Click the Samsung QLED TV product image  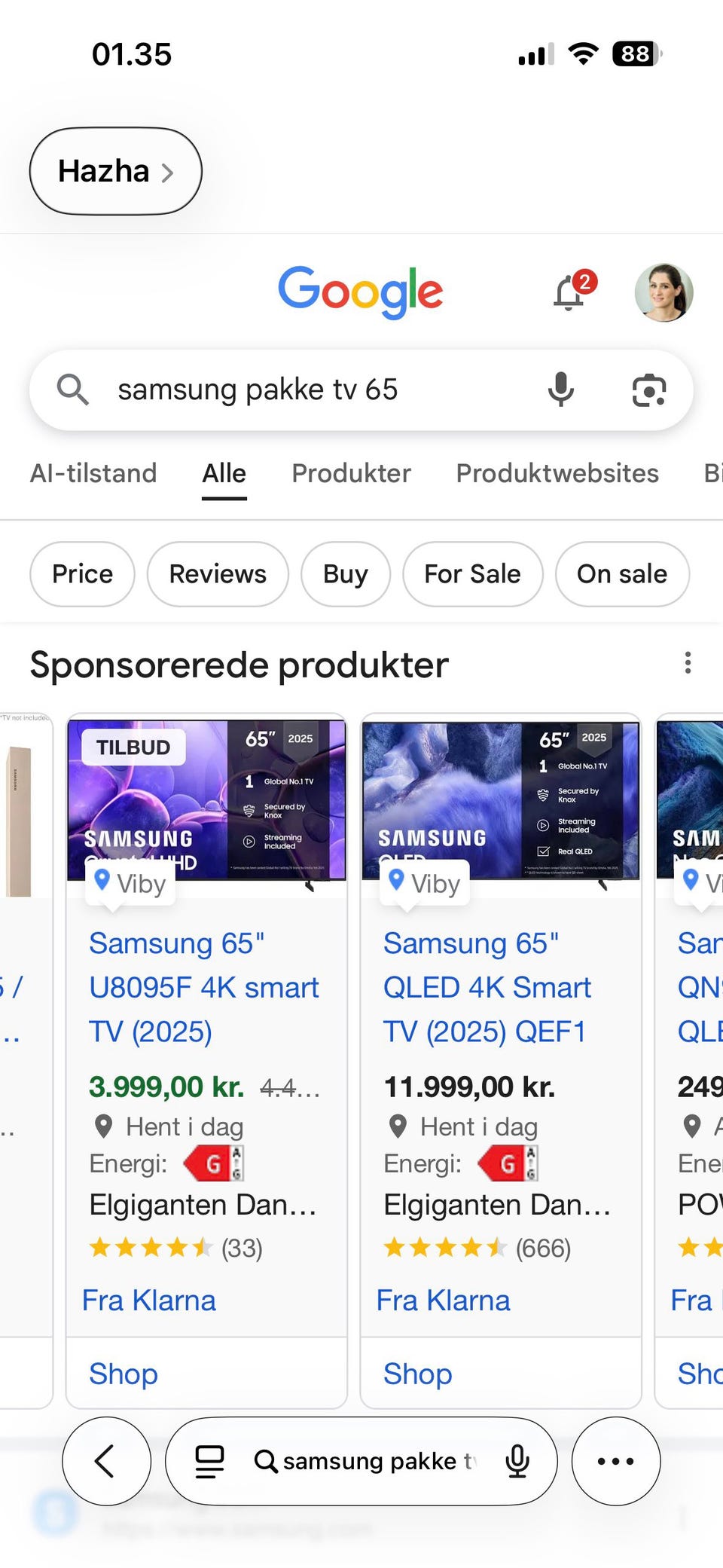click(501, 800)
